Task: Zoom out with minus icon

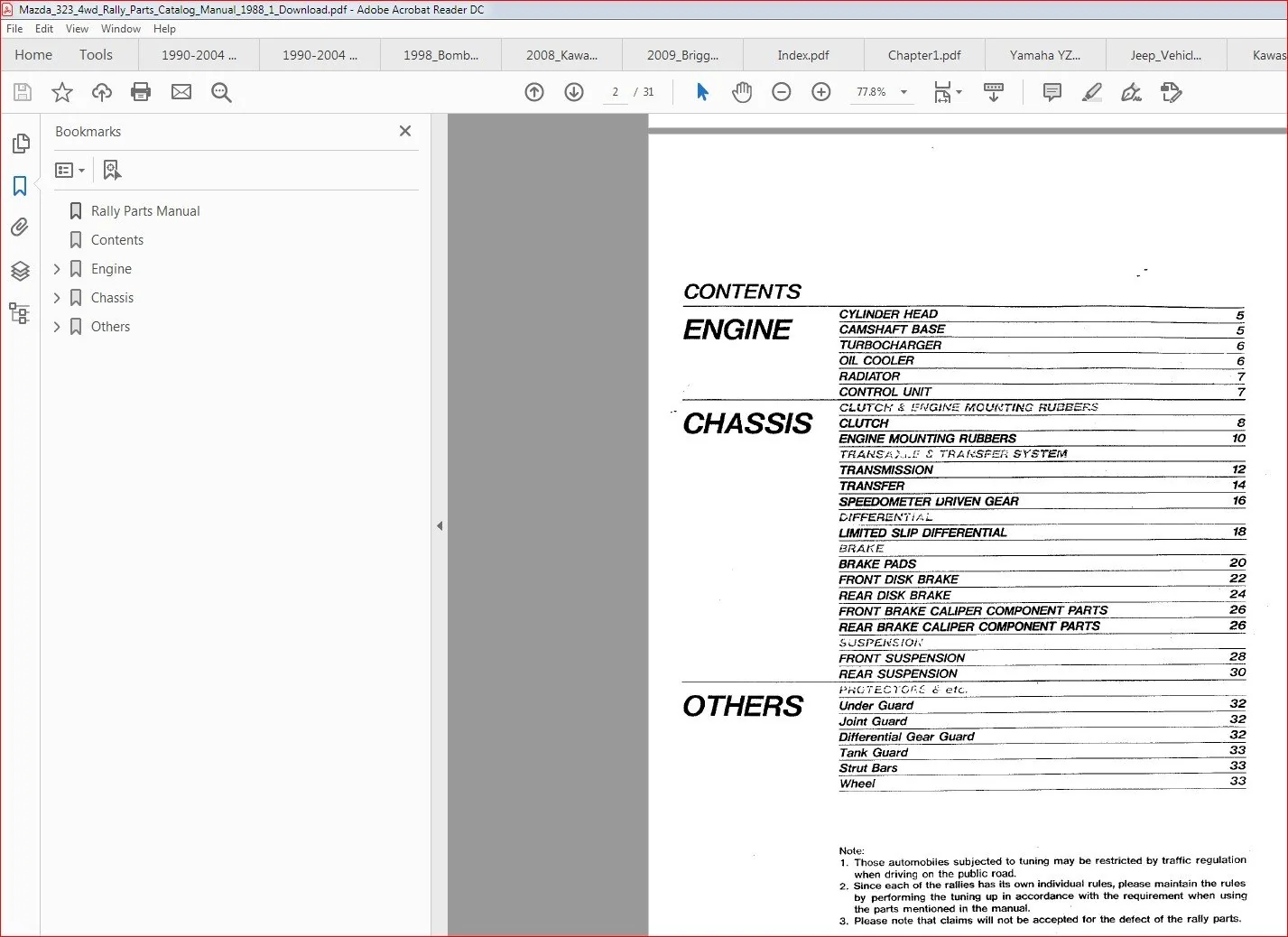Action: pyautogui.click(x=782, y=92)
